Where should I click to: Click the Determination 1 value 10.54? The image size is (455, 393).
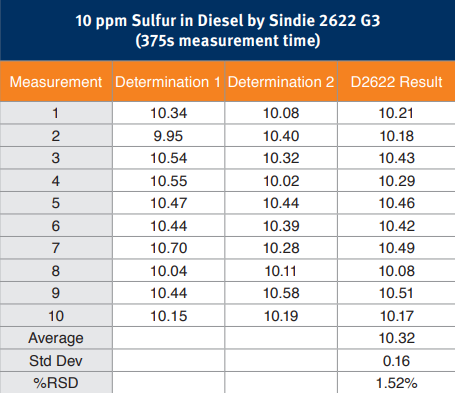point(169,158)
